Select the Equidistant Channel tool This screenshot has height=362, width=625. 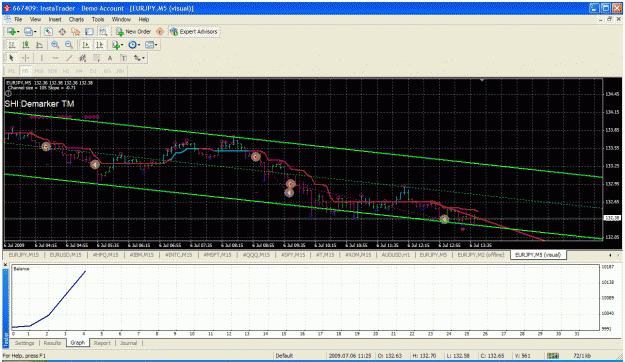point(83,58)
